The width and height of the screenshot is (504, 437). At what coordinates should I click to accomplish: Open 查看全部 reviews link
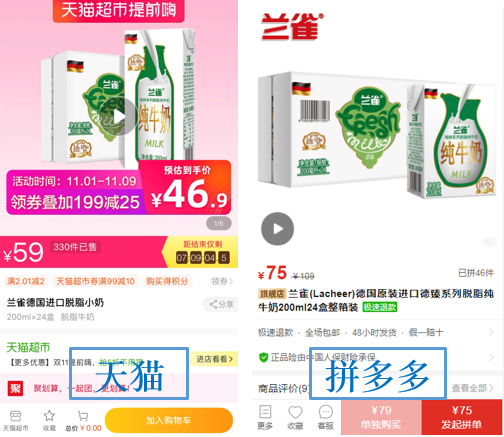[x=473, y=388]
